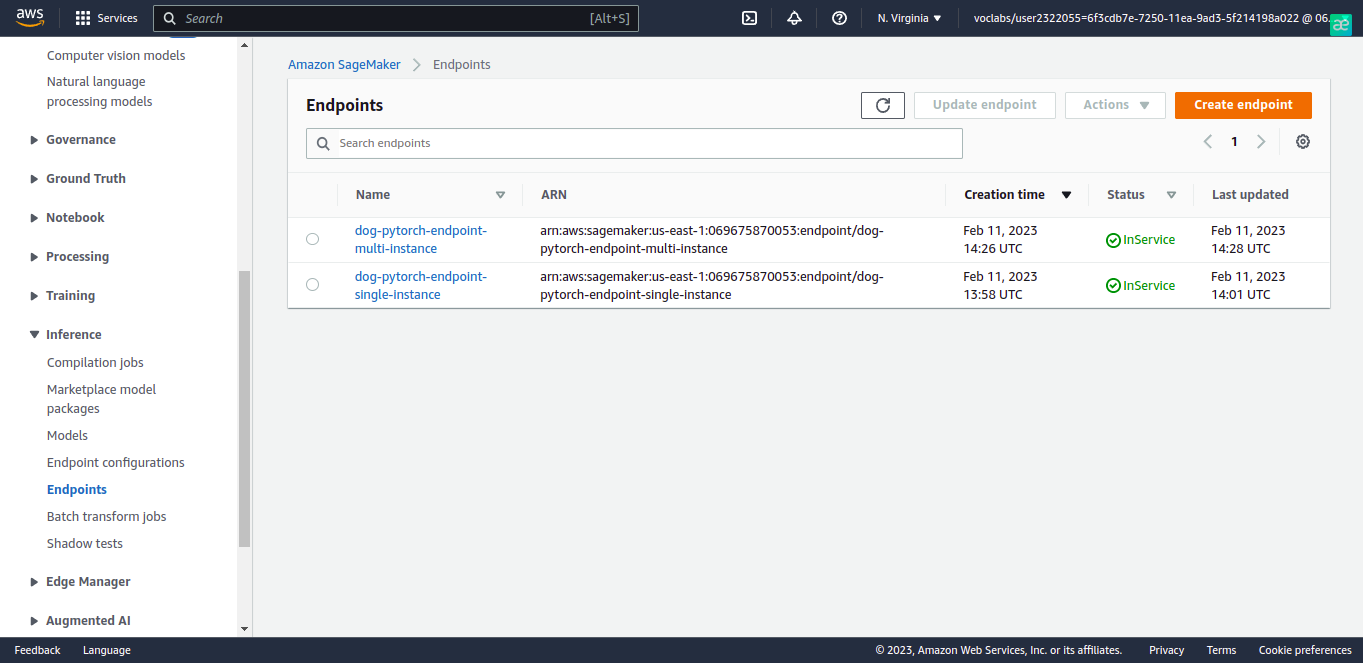Go to previous page arrow
The width and height of the screenshot is (1363, 663).
click(1207, 142)
